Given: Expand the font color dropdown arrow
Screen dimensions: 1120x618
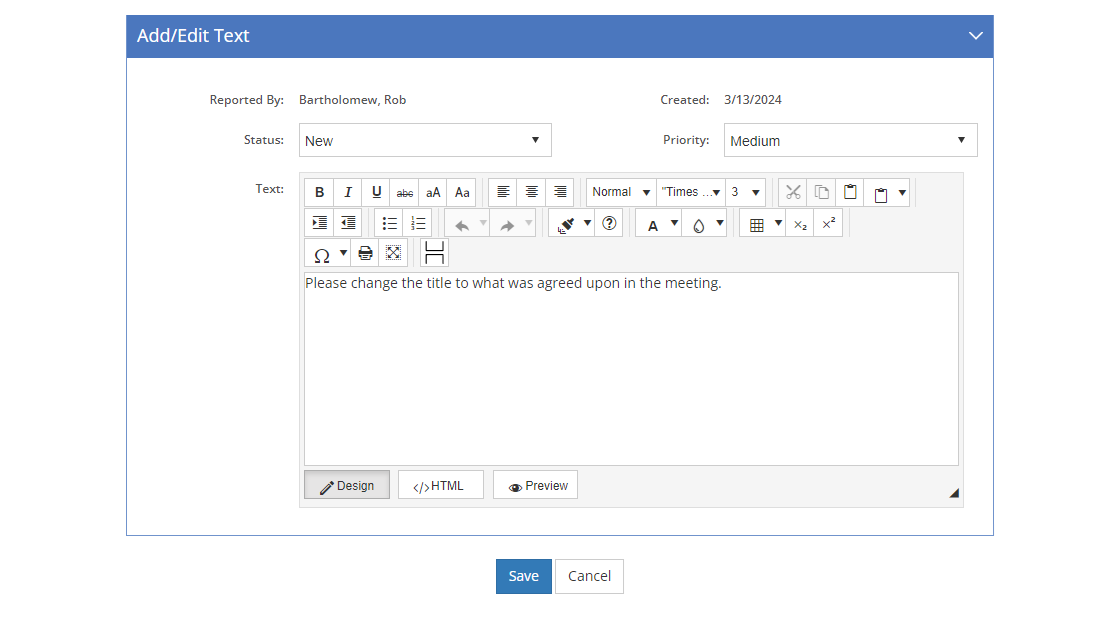Looking at the screenshot, I should [674, 223].
